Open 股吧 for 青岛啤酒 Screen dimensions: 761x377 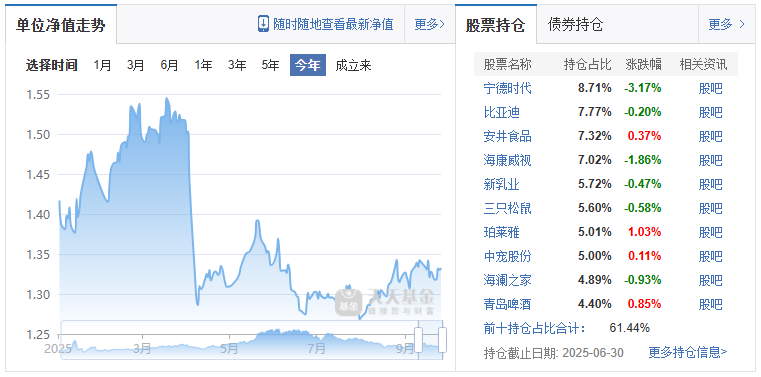[711, 304]
